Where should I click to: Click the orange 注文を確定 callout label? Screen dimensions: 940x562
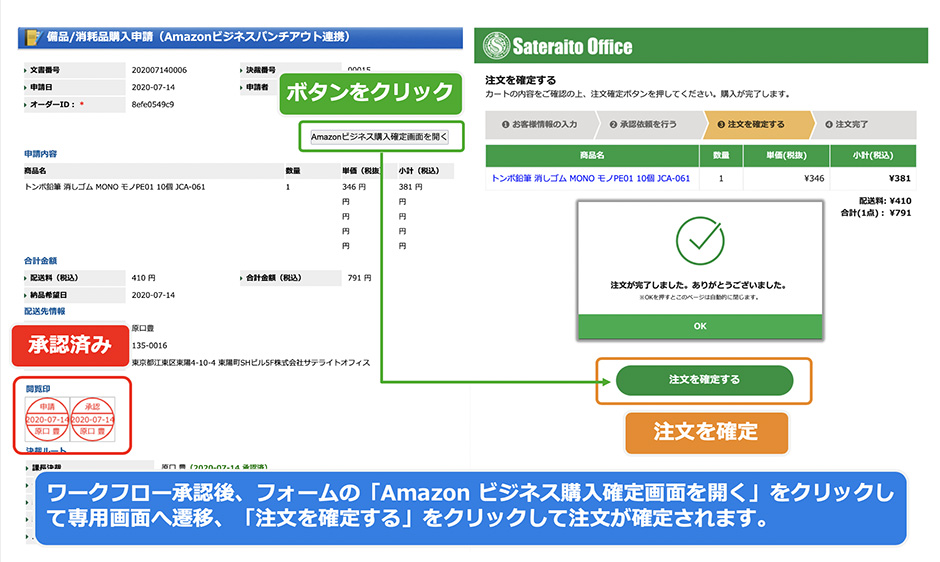706,432
